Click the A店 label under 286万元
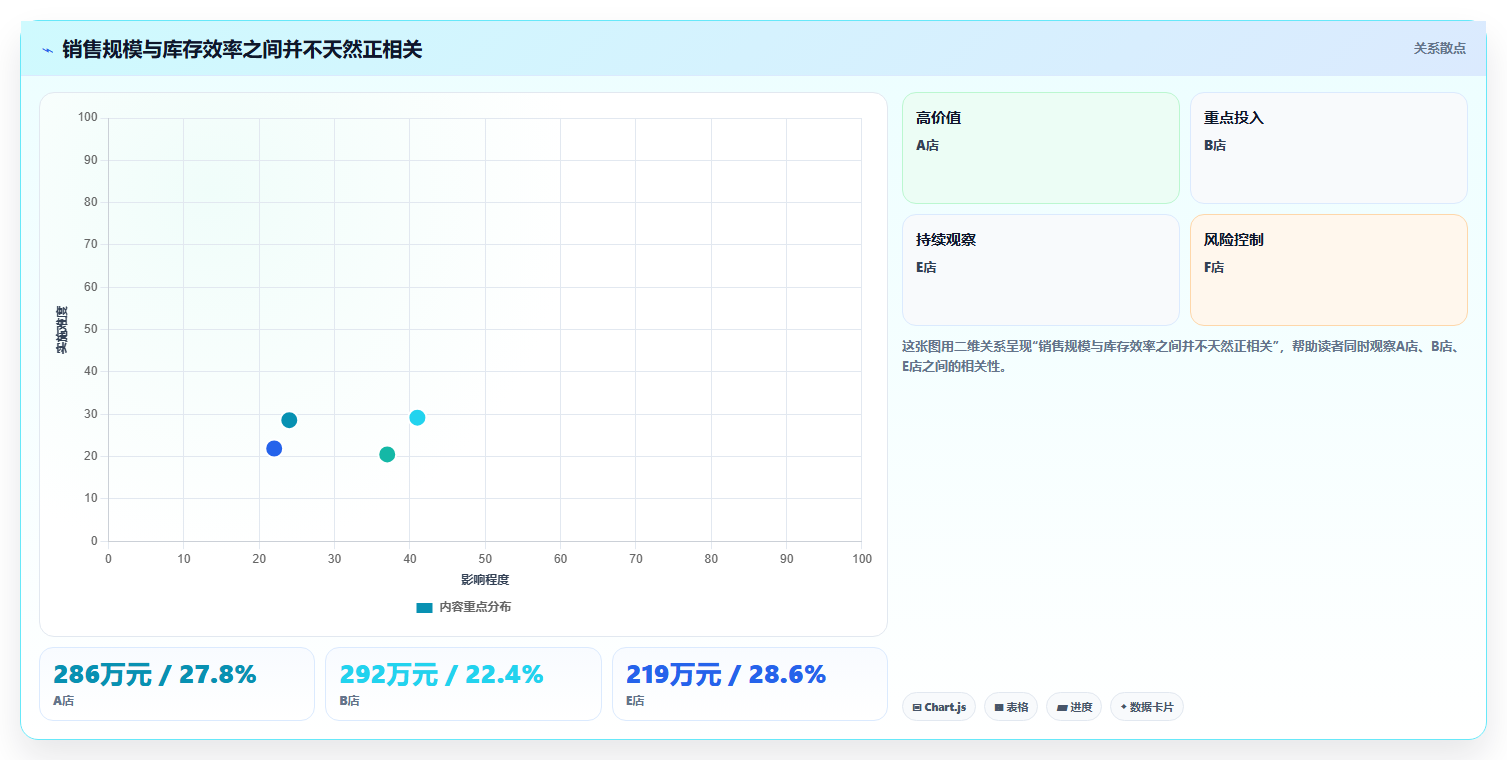1507x760 pixels. [x=64, y=701]
